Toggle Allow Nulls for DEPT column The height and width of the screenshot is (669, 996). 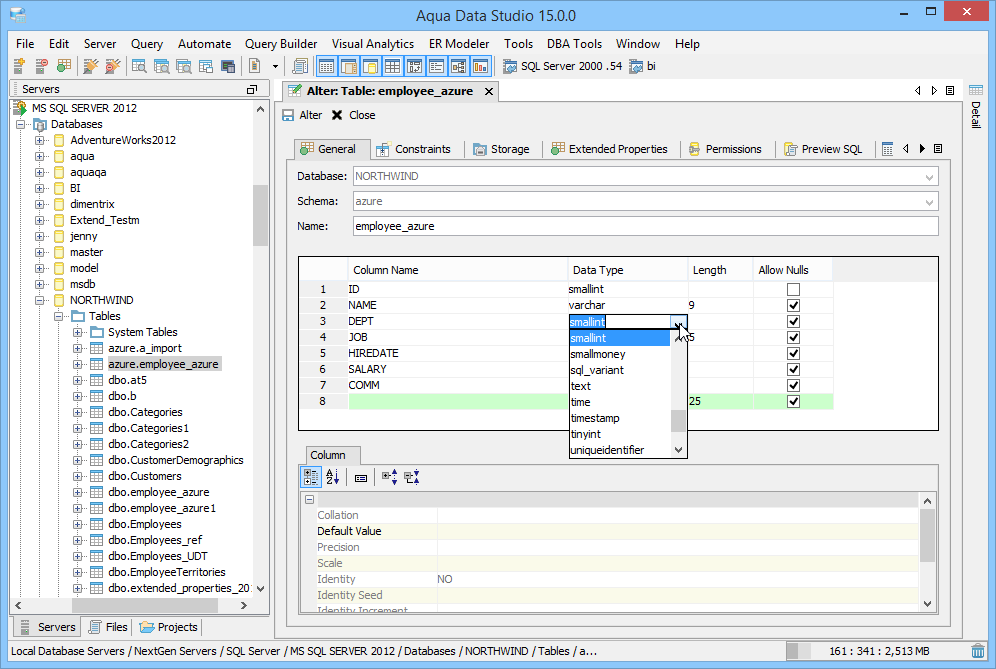point(793,321)
